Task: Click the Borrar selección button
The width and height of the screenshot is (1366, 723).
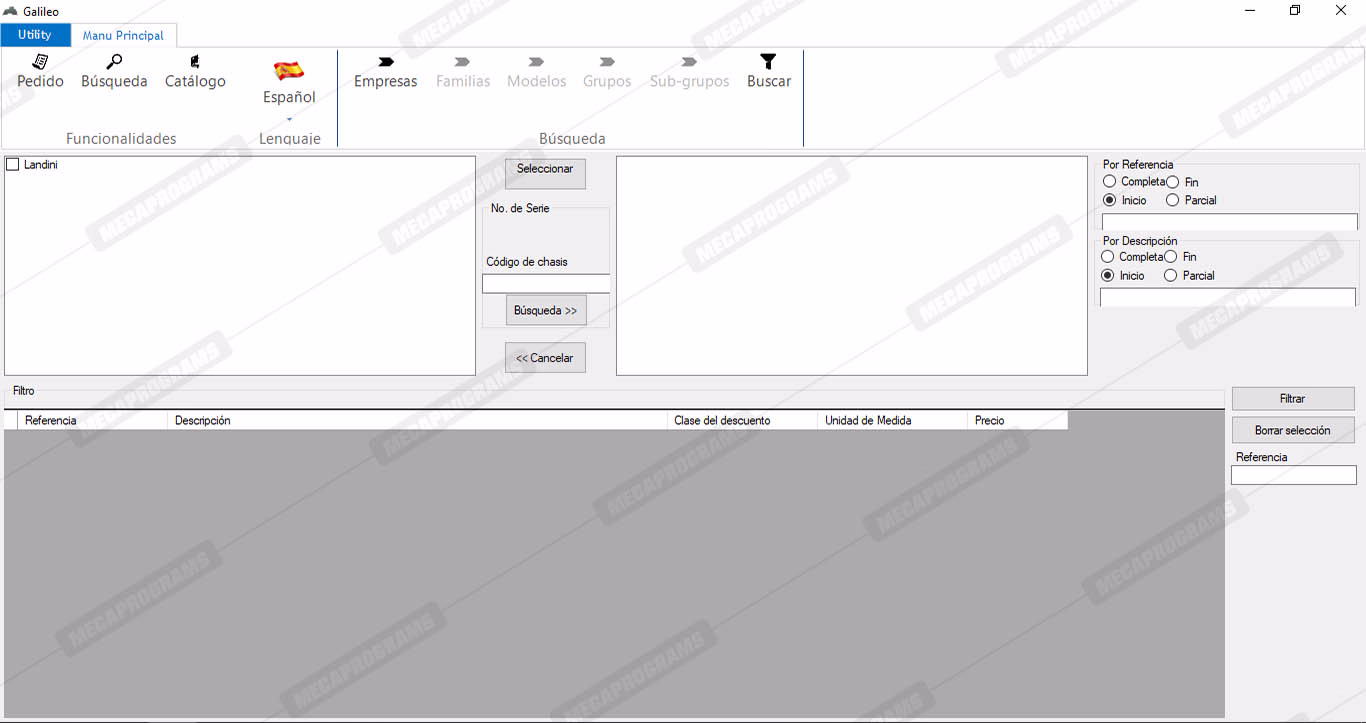Action: [x=1292, y=431]
